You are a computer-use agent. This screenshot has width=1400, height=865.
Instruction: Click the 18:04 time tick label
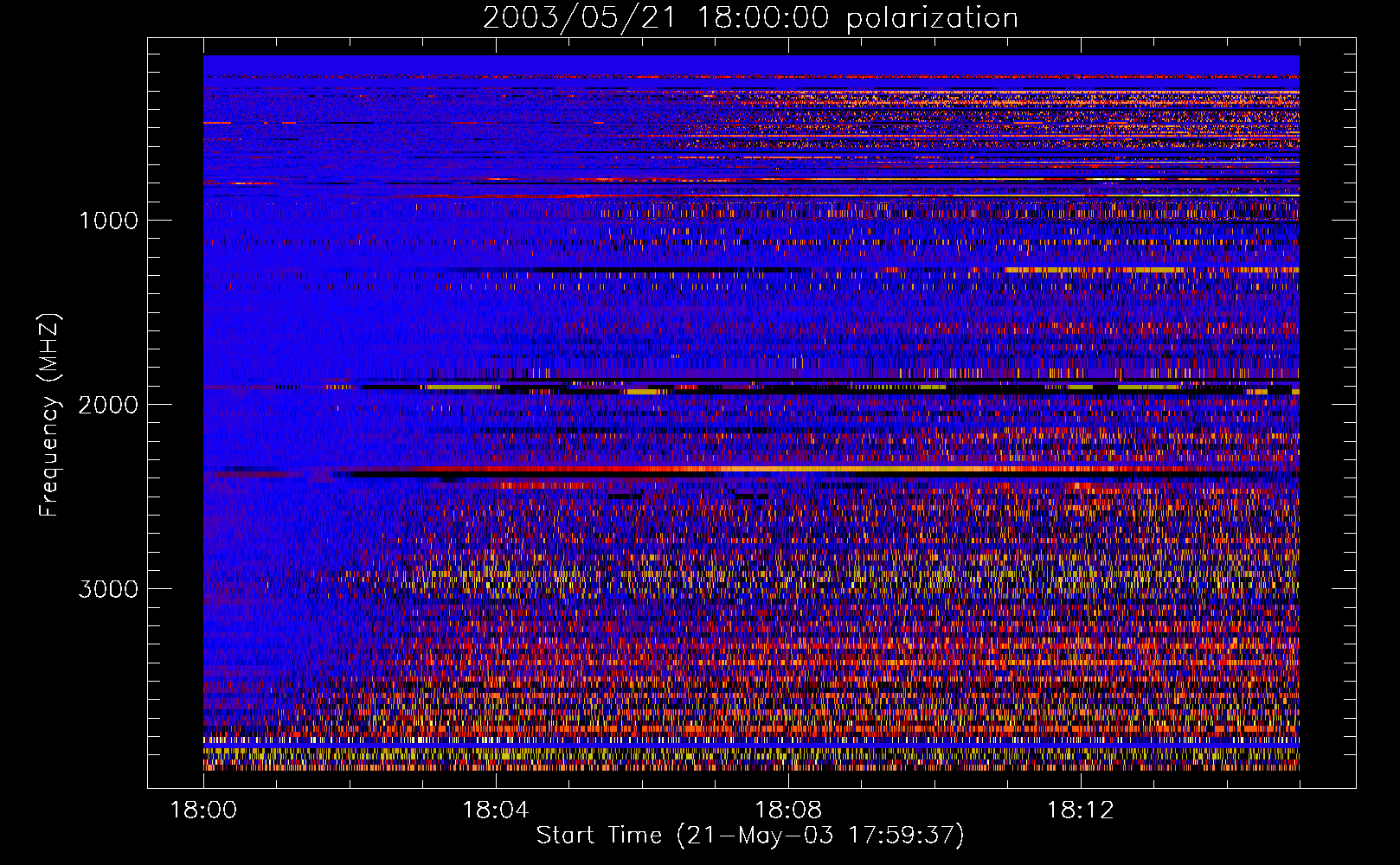495,810
